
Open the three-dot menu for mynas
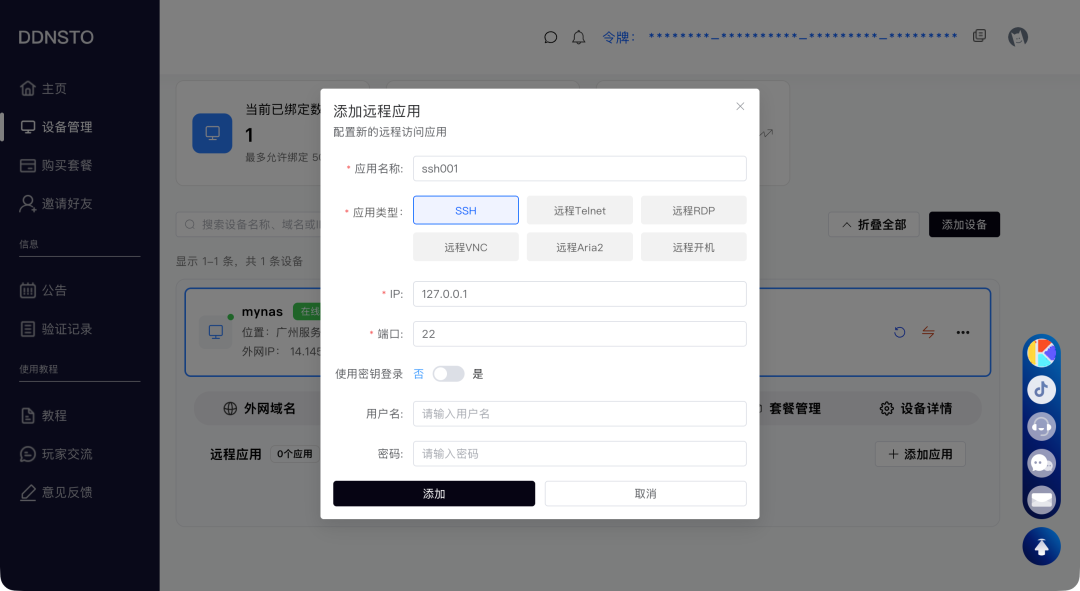point(962,332)
